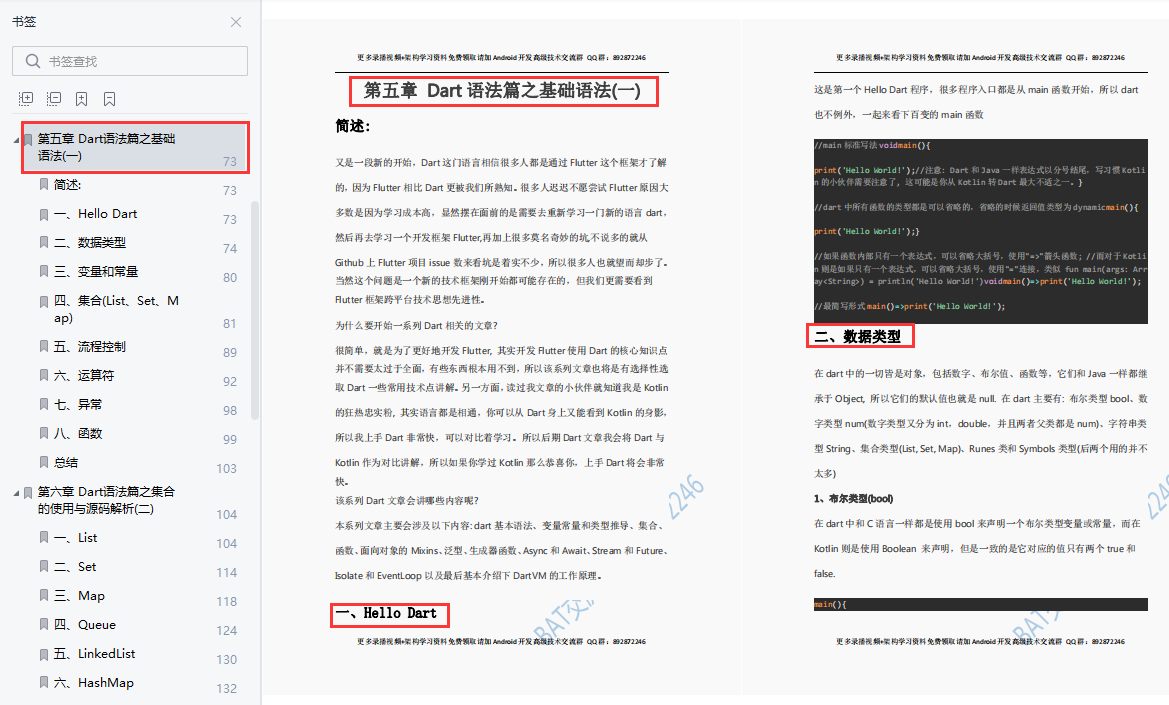Image resolution: width=1169 pixels, height=705 pixels.
Task: Click bookmark icon beside 一、Hello Dart
Action: tap(44, 214)
